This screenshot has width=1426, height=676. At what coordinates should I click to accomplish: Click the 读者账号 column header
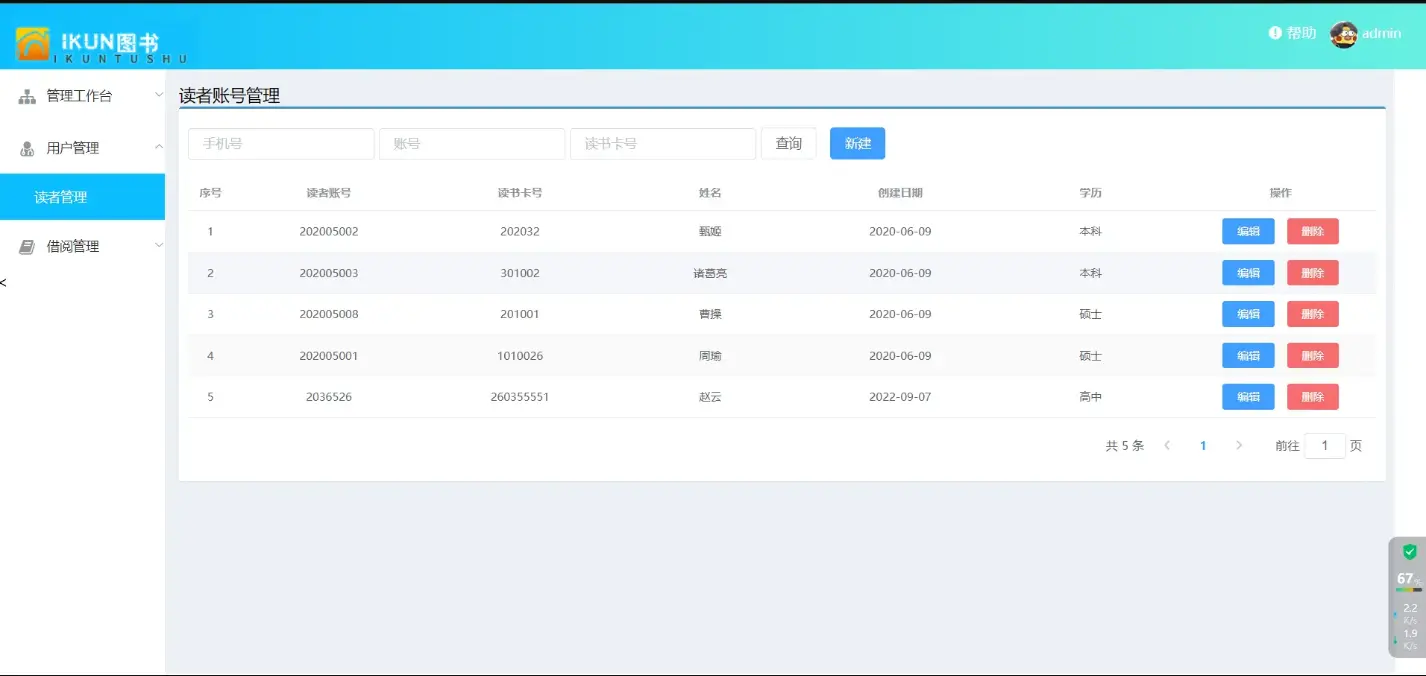tap(328, 193)
